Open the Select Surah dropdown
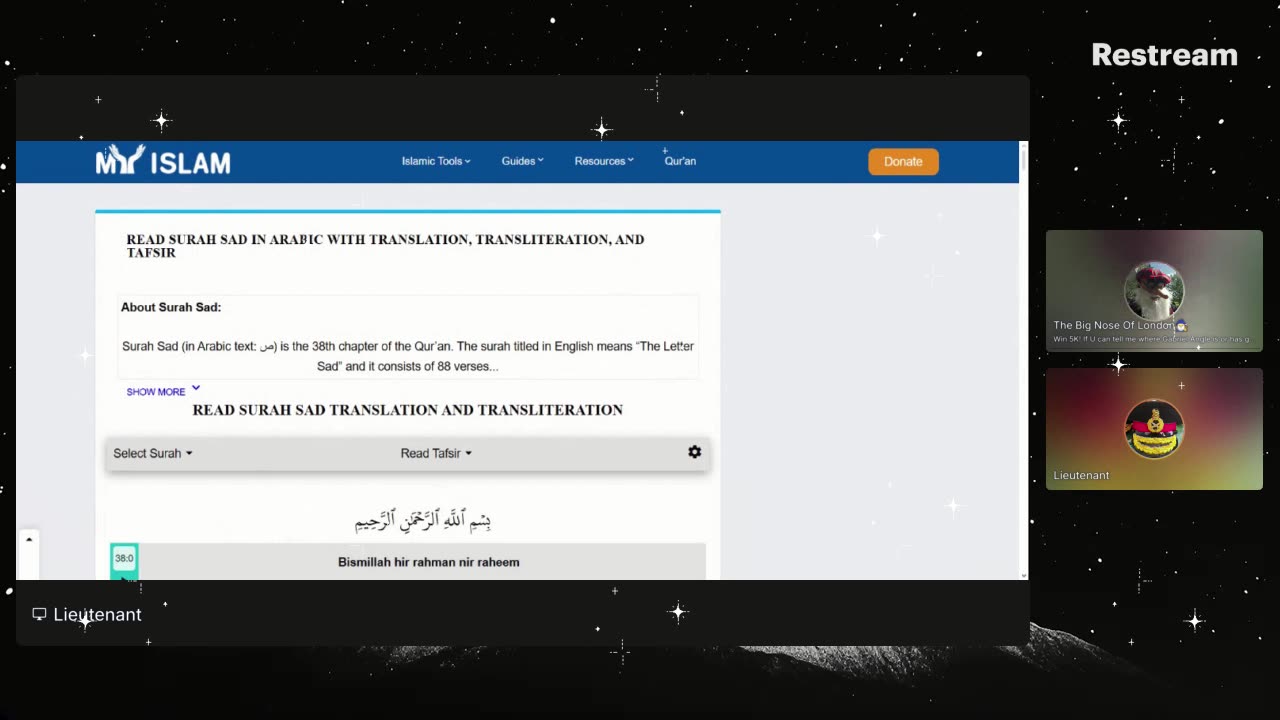This screenshot has width=1280, height=720. tap(153, 453)
